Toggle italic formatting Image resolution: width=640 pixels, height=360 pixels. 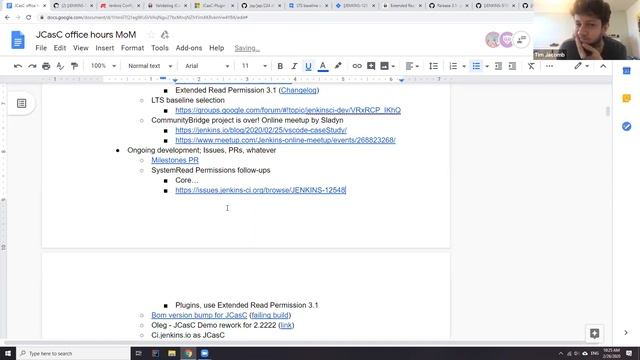click(x=294, y=66)
